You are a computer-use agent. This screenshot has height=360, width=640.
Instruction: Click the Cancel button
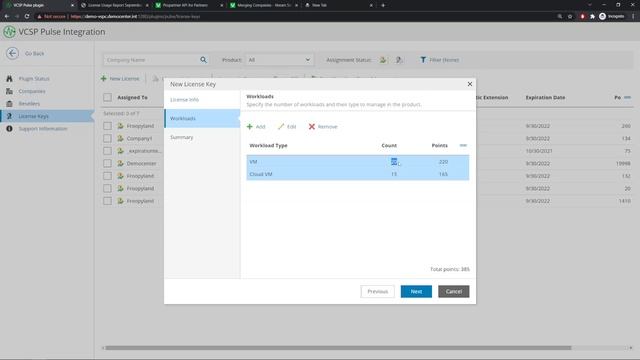453,291
